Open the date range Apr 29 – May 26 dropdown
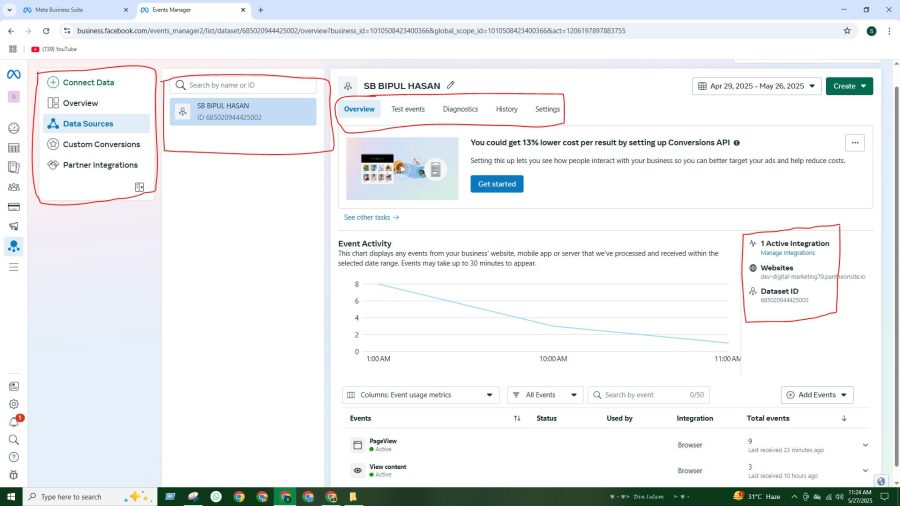Viewport: 900px width, 506px height. (x=757, y=86)
